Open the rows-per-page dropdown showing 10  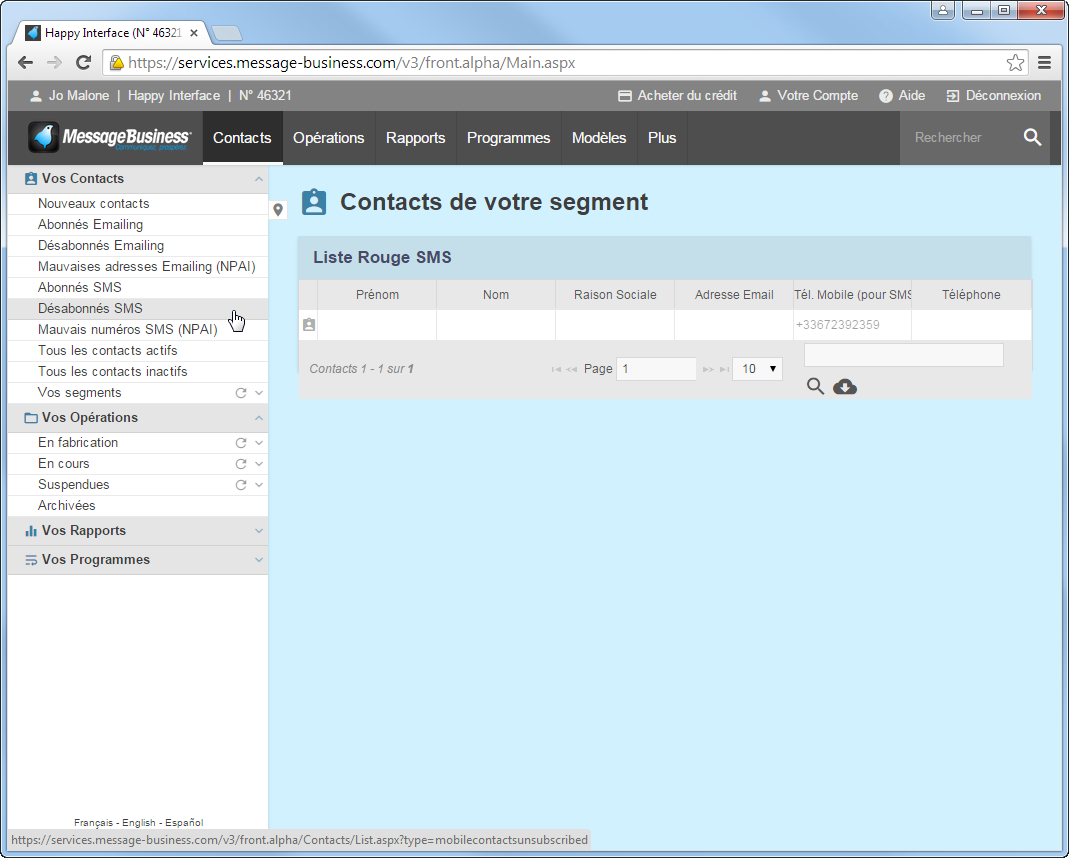pyautogui.click(x=757, y=369)
